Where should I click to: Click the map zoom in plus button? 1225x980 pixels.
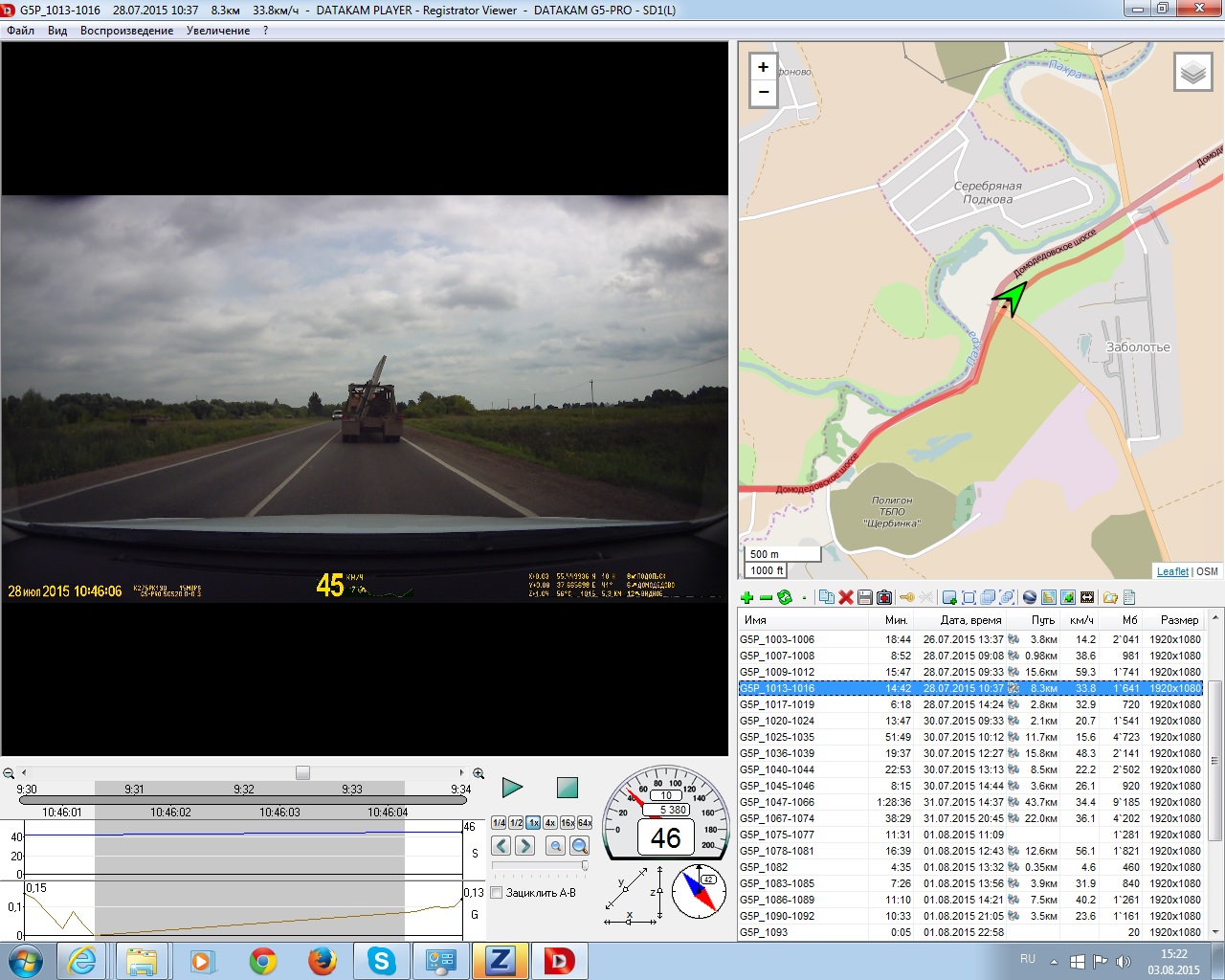pyautogui.click(x=763, y=67)
